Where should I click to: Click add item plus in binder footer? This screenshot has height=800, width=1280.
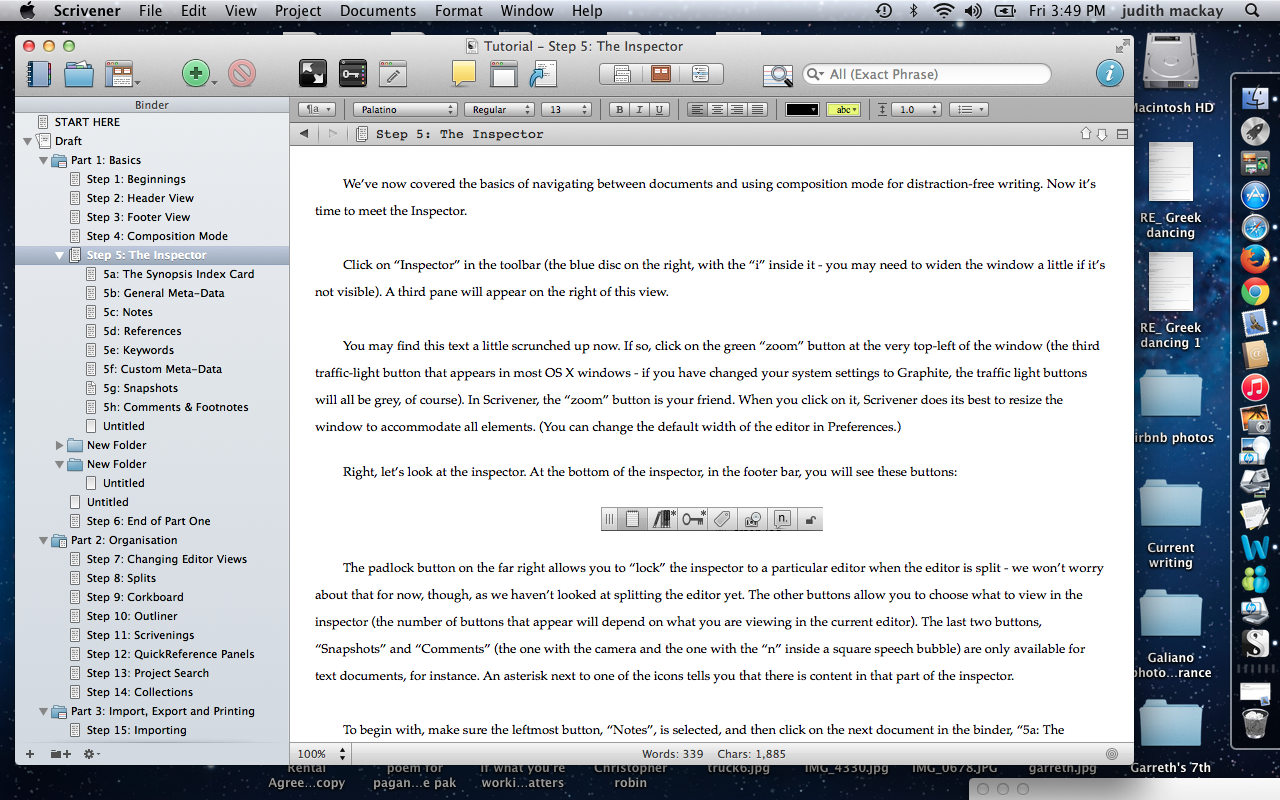click(29, 754)
